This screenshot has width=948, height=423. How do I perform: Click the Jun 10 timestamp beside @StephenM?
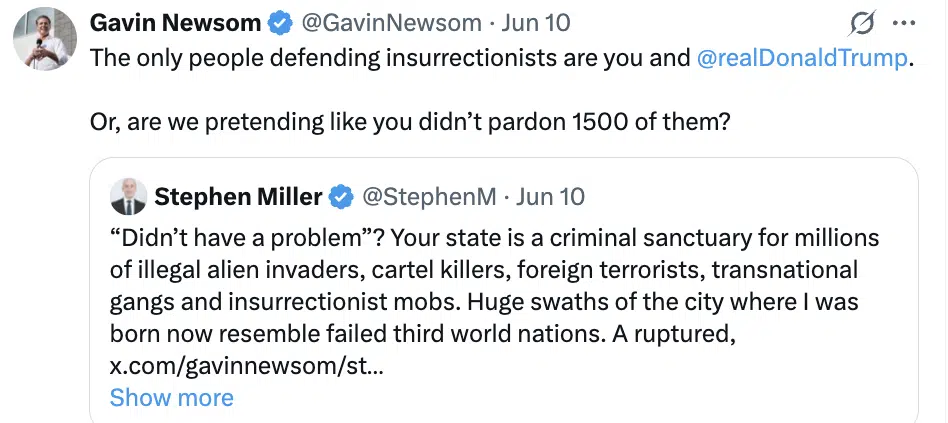coord(550,197)
